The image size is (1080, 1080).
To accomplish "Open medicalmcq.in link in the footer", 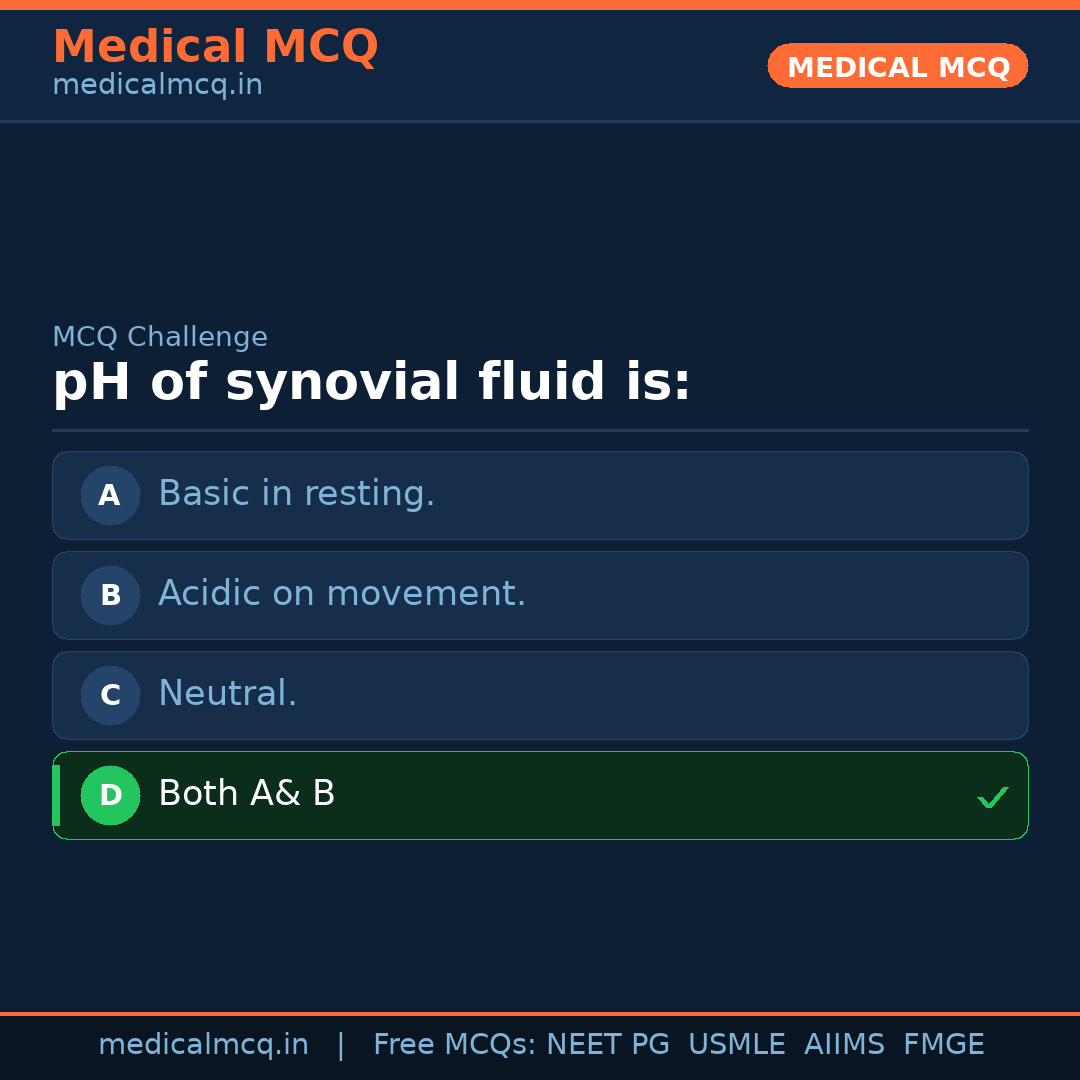I will coord(203,1045).
